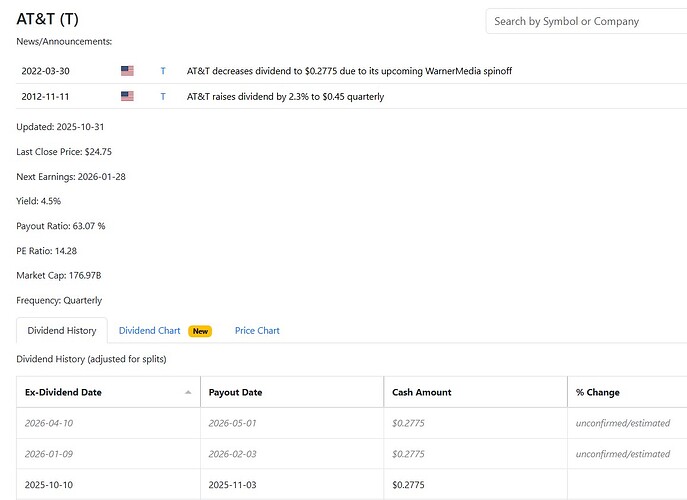The image size is (687, 500).
Task: Click the unconfirmed/estimated cell in the 2026-01-09 row
Action: coord(622,454)
